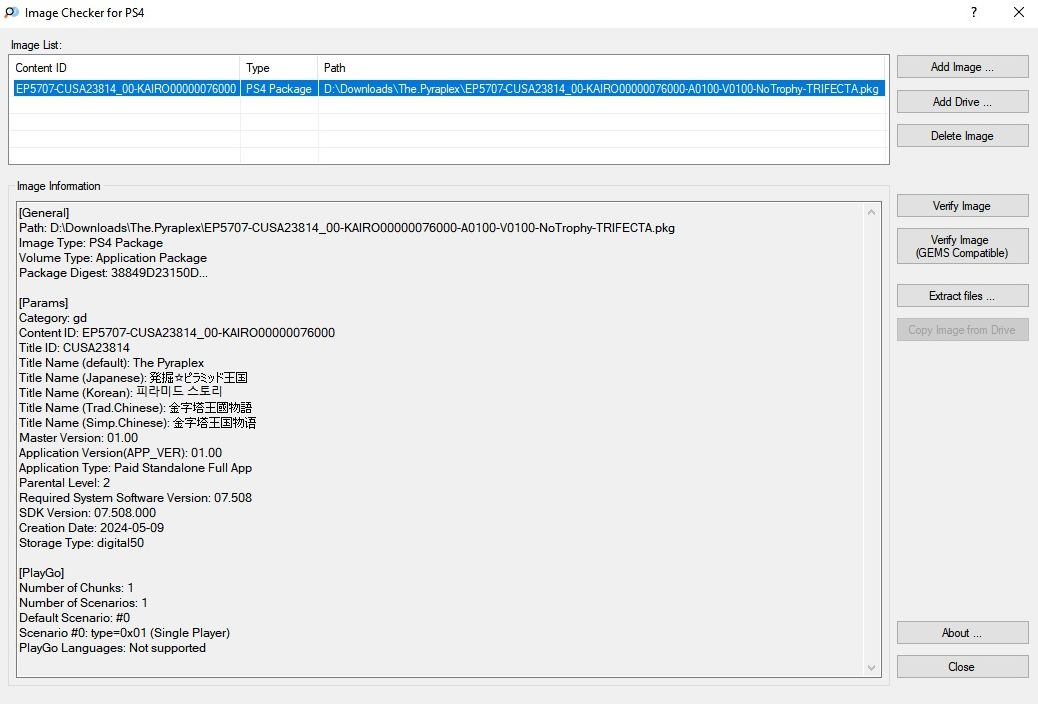This screenshot has height=704, width=1038.
Task: Click the Storage Type: digital50 line
Action: coord(81,543)
